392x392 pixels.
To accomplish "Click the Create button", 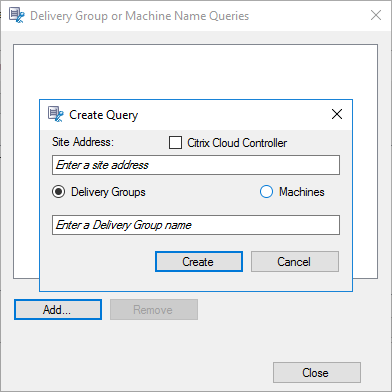I will coord(199,262).
